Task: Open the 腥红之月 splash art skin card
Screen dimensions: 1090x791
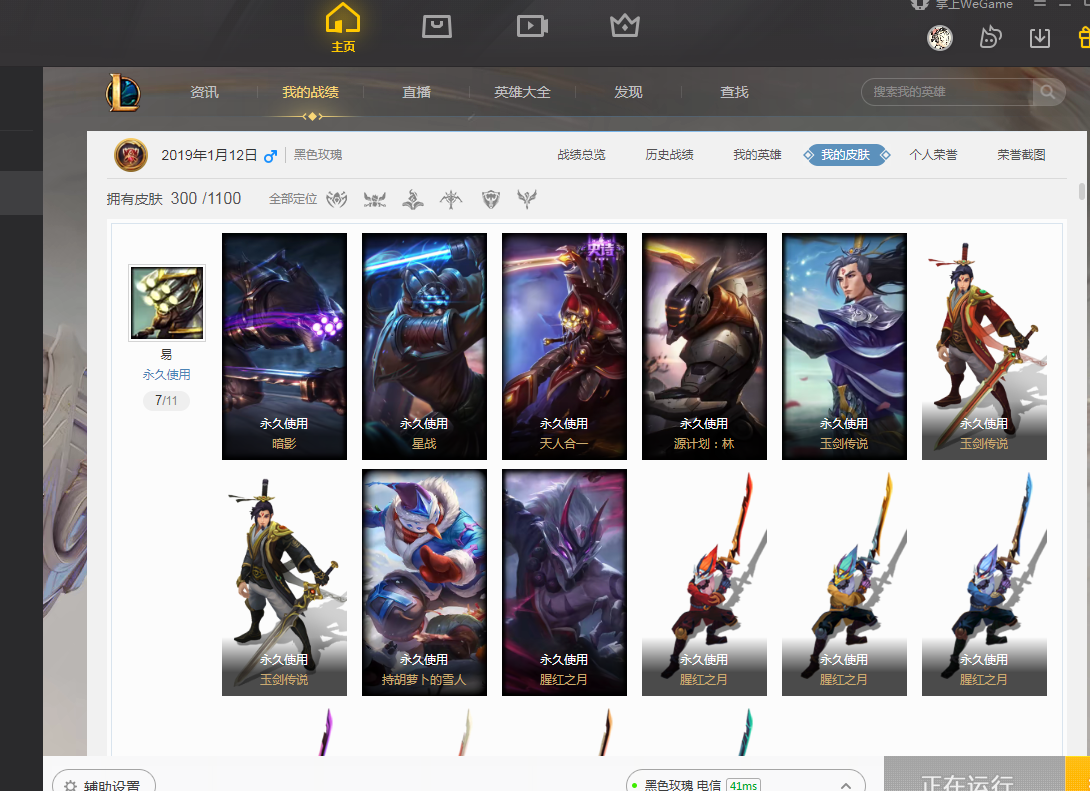Action: pos(564,582)
